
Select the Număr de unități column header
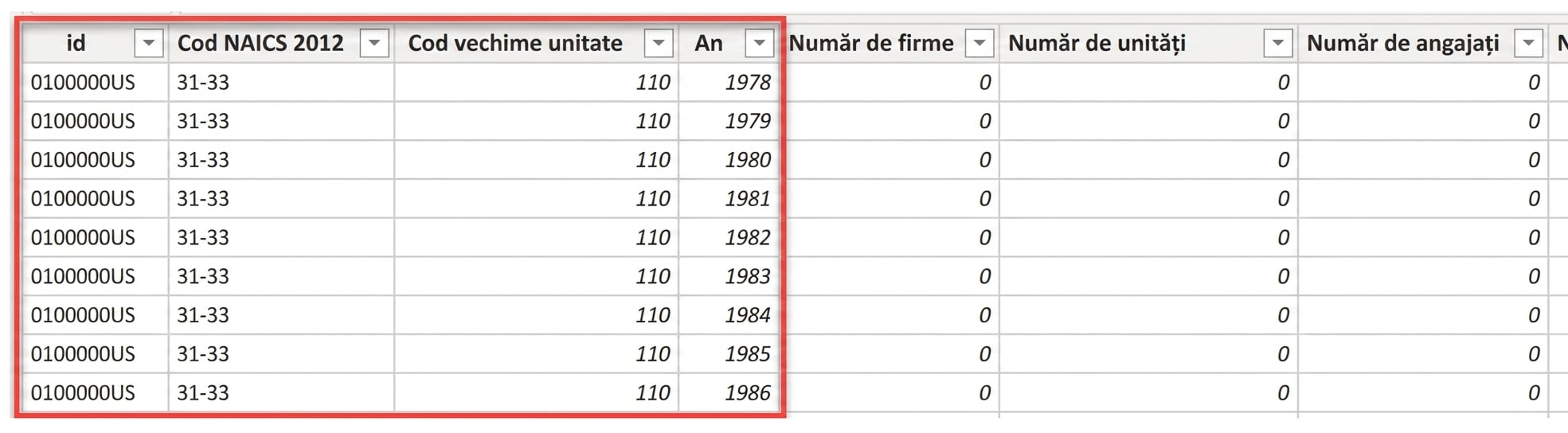pos(1097,43)
